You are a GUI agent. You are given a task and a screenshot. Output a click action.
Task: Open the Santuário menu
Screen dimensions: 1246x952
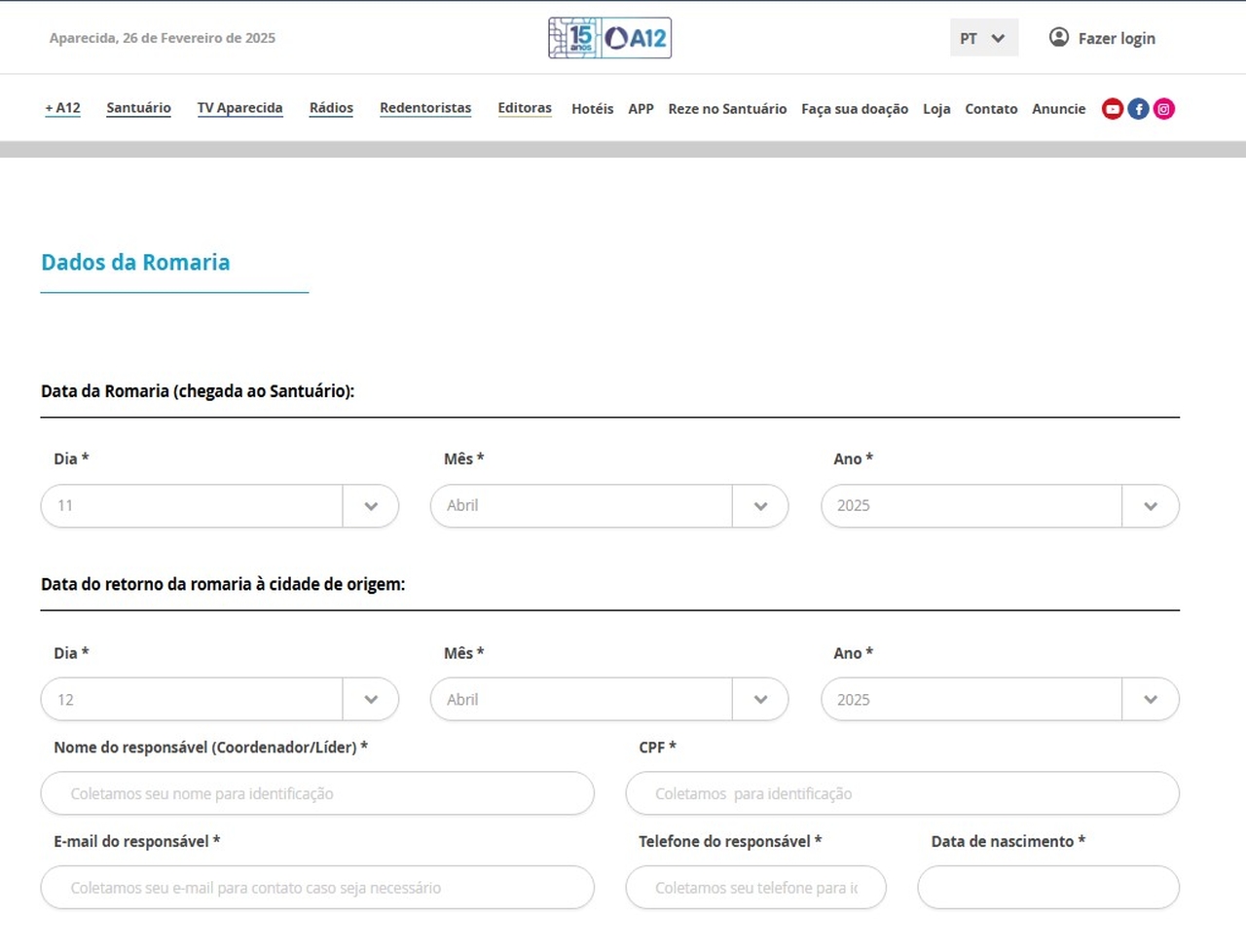click(x=138, y=108)
